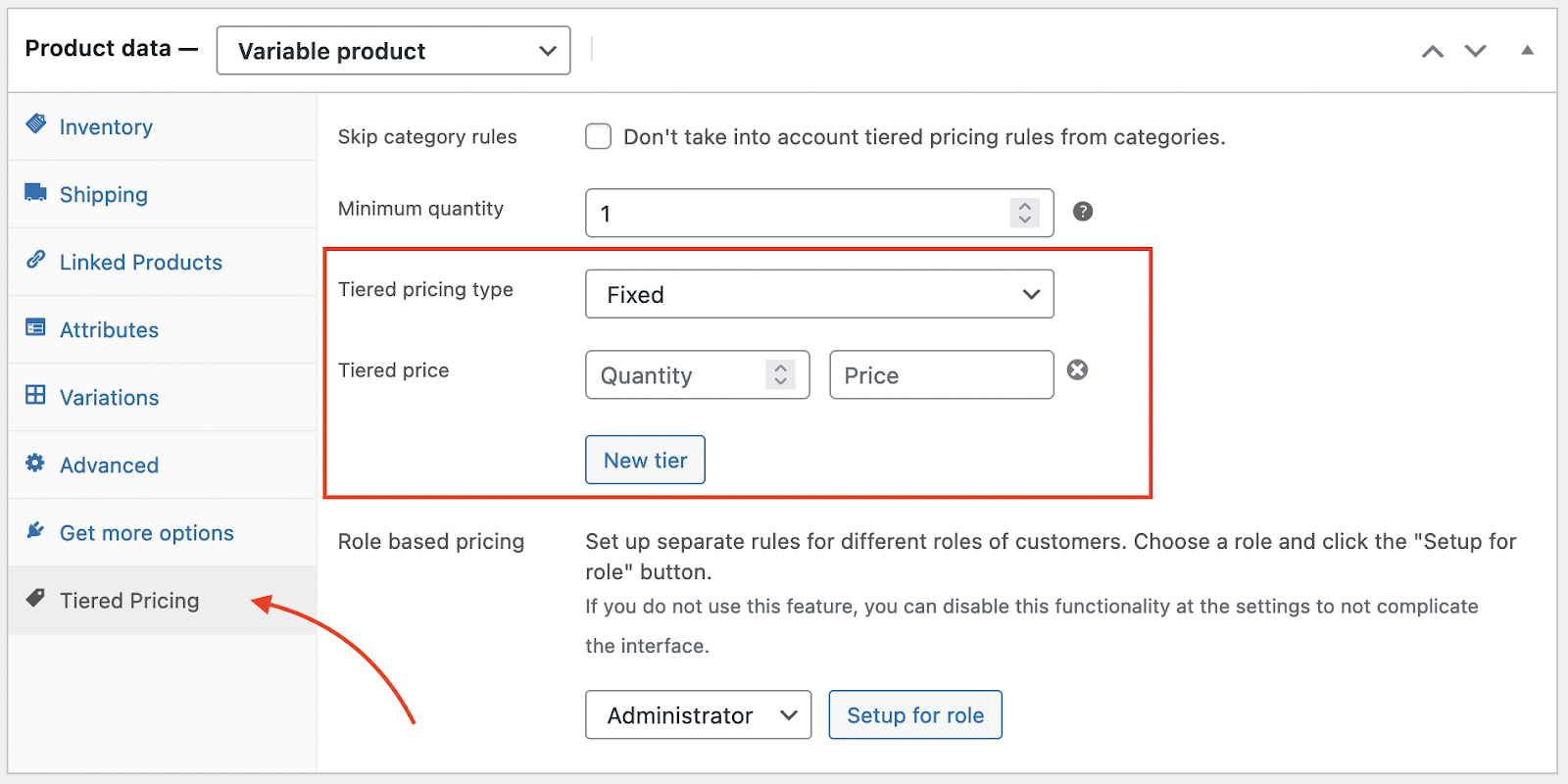Click into the Price input field
Viewport: 1568px width, 784px height.
(x=941, y=375)
